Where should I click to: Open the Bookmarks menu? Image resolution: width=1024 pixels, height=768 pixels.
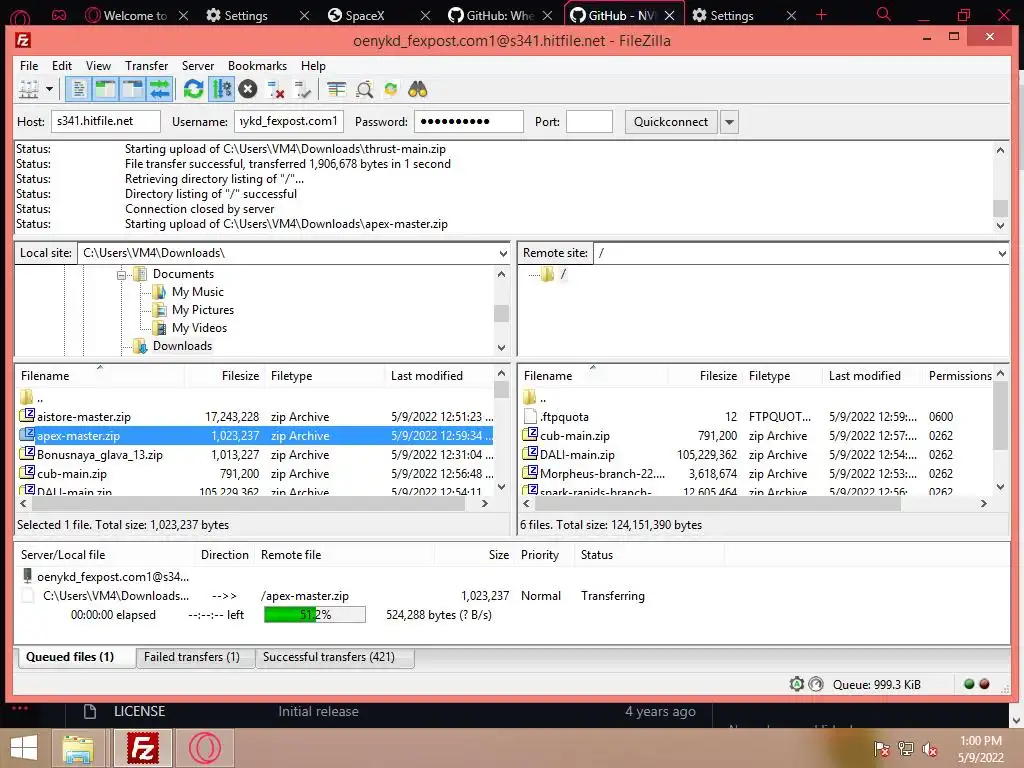tap(257, 65)
